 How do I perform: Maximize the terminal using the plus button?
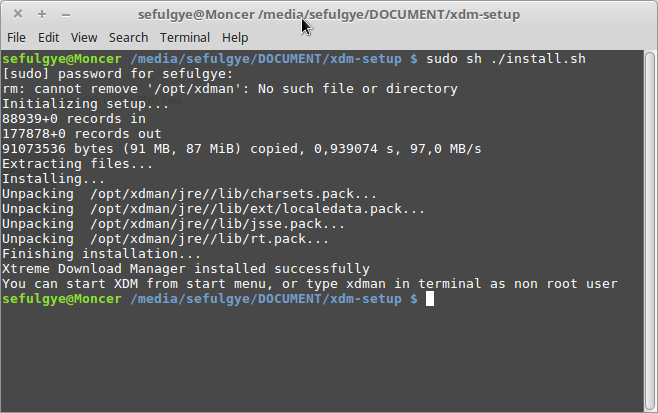pyautogui.click(x=42, y=15)
